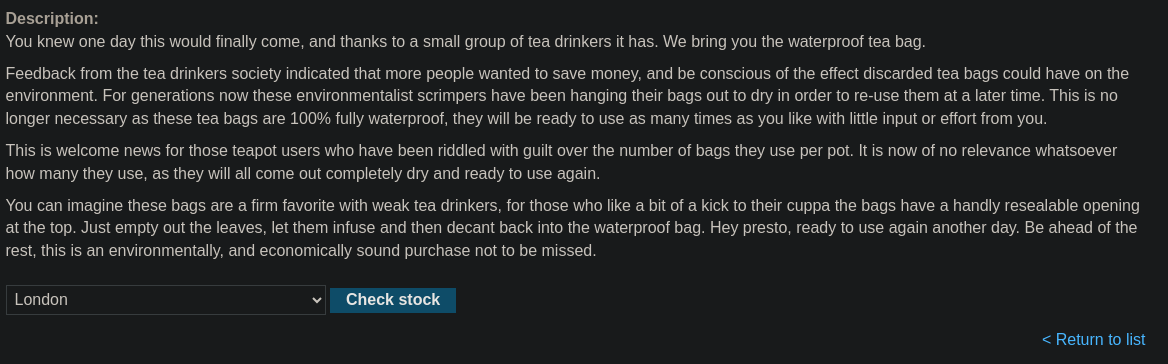Click the paragraph starting 'You can imagine'
The image size is (1168, 364).
pos(572,228)
